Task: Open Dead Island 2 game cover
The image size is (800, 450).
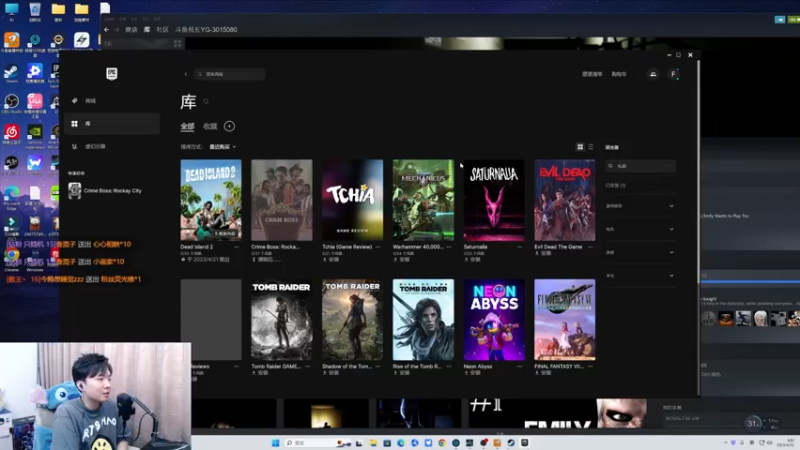Action: point(211,199)
